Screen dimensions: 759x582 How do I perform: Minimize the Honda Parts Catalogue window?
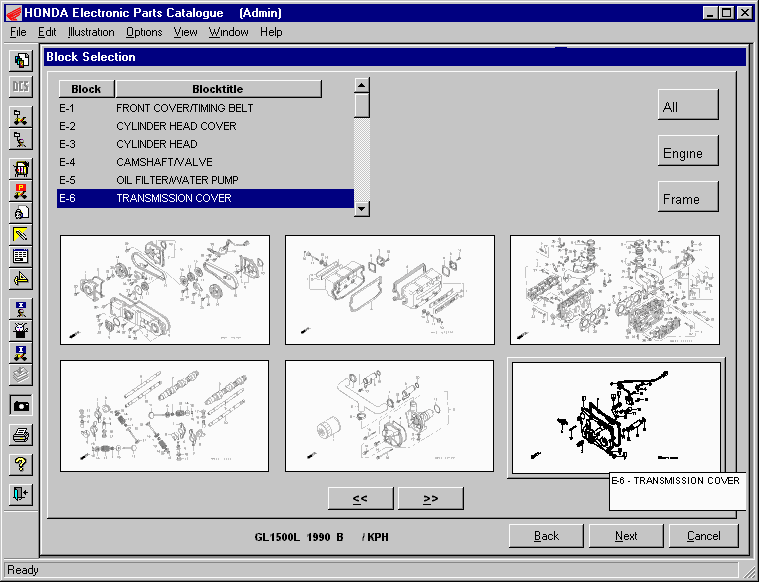pyautogui.click(x=711, y=13)
